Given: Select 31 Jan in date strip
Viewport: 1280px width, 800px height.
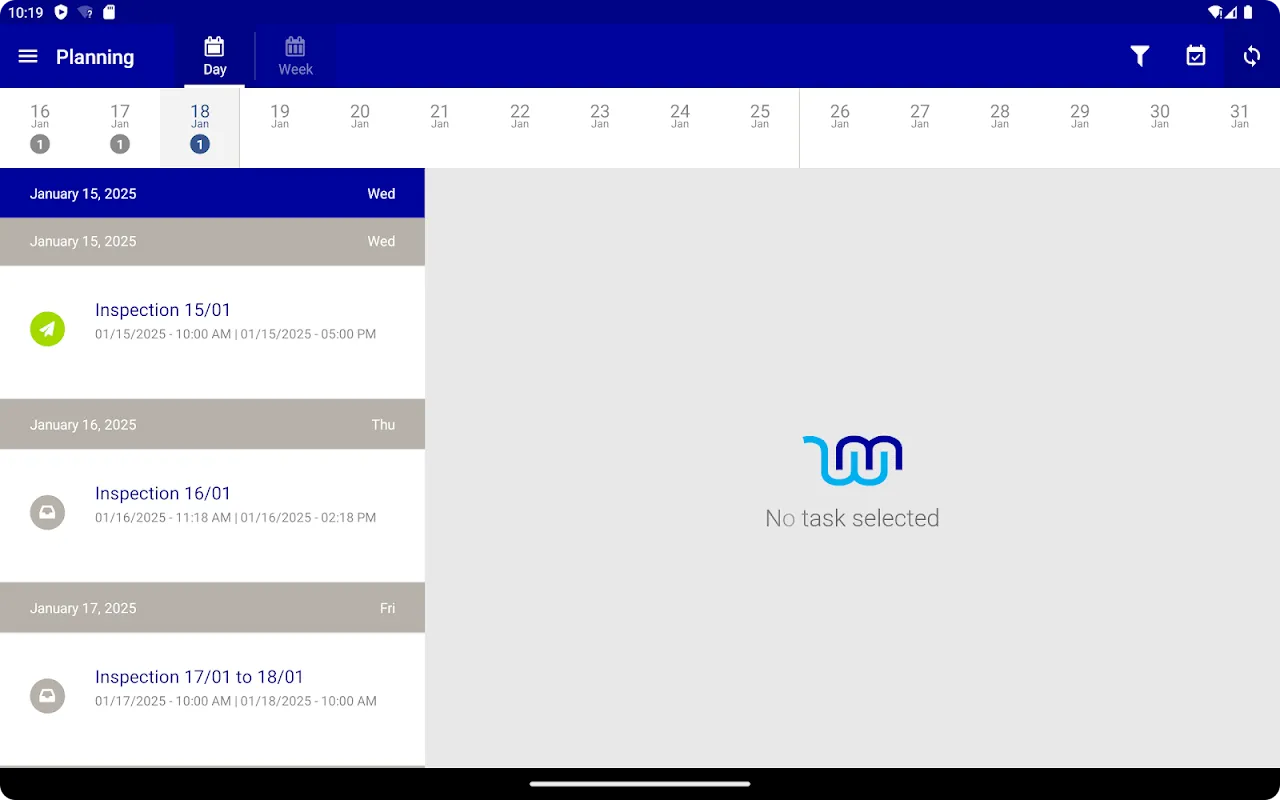Looking at the screenshot, I should coord(1240,128).
